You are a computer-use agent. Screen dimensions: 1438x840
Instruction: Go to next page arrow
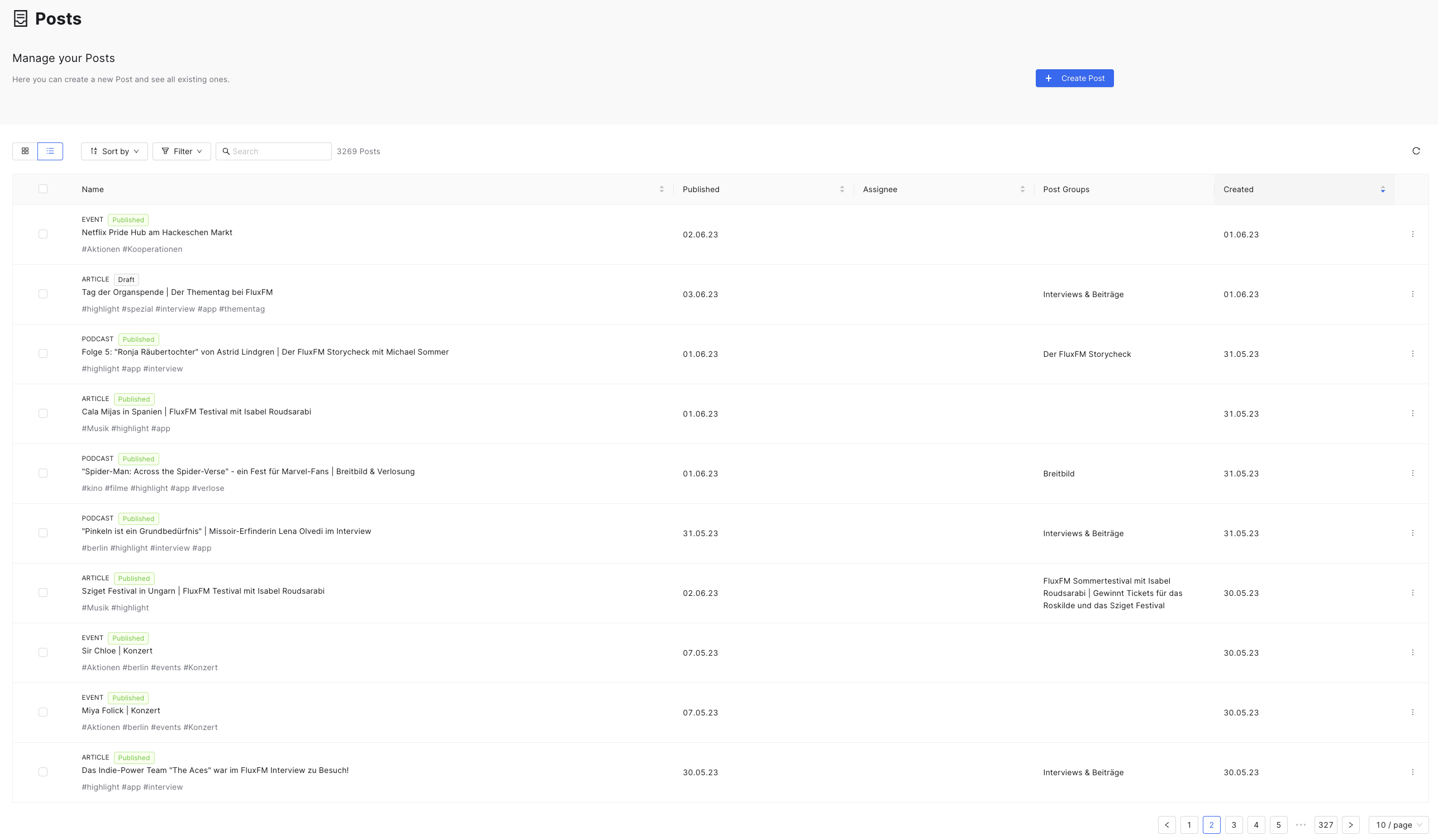pyautogui.click(x=1351, y=825)
